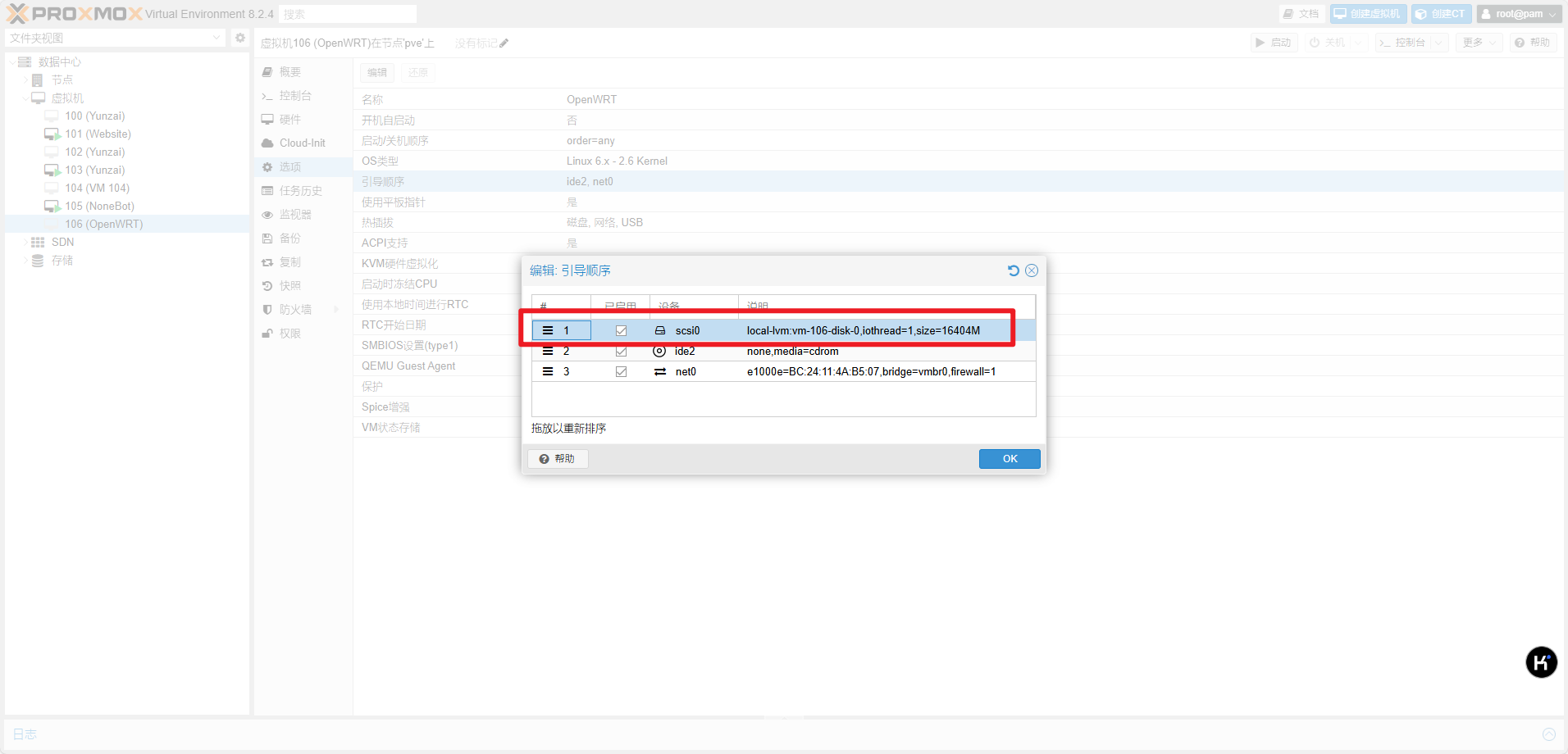Toggle the enabled checkbox for net0
This screenshot has width=1568, height=754.
click(x=621, y=371)
